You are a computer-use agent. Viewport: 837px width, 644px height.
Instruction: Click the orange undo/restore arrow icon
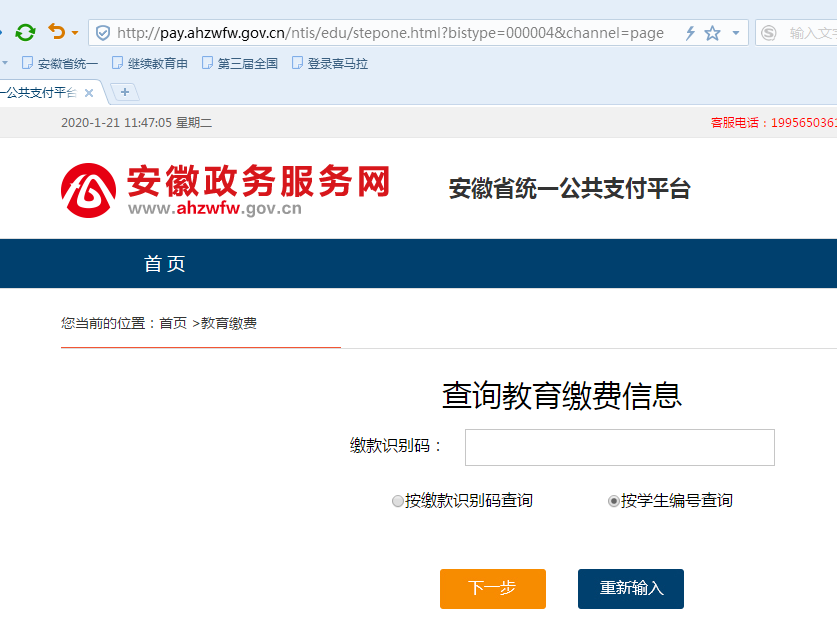[x=57, y=33]
